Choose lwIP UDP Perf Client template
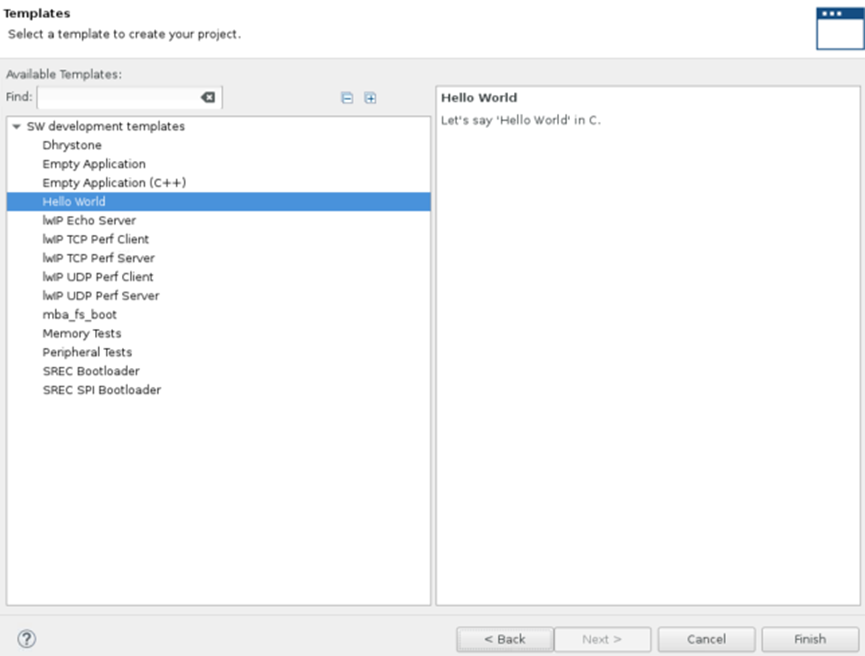Image resolution: width=865 pixels, height=656 pixels. pos(98,276)
